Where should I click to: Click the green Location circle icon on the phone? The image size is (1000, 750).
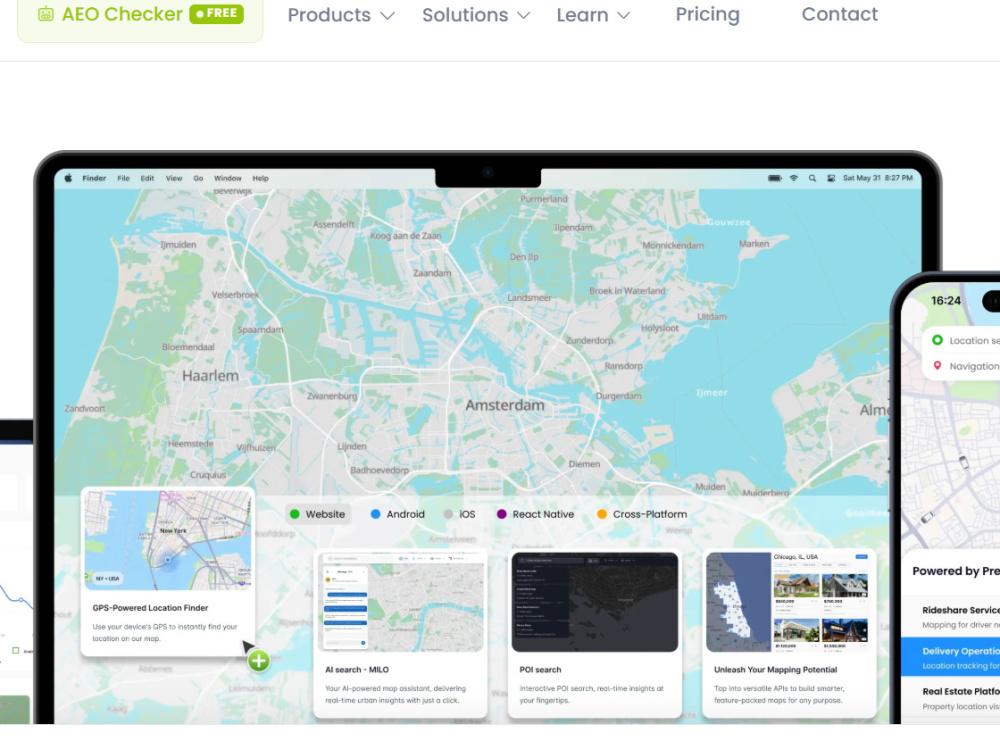938,340
